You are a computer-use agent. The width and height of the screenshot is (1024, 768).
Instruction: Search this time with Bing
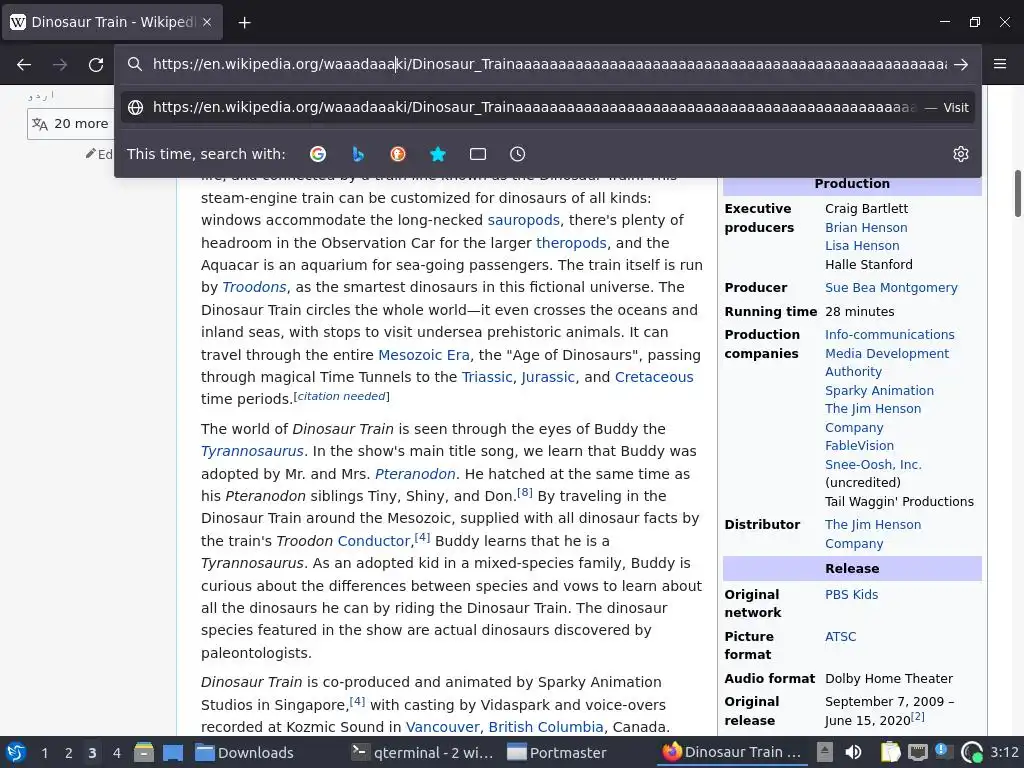pyautogui.click(x=358, y=154)
